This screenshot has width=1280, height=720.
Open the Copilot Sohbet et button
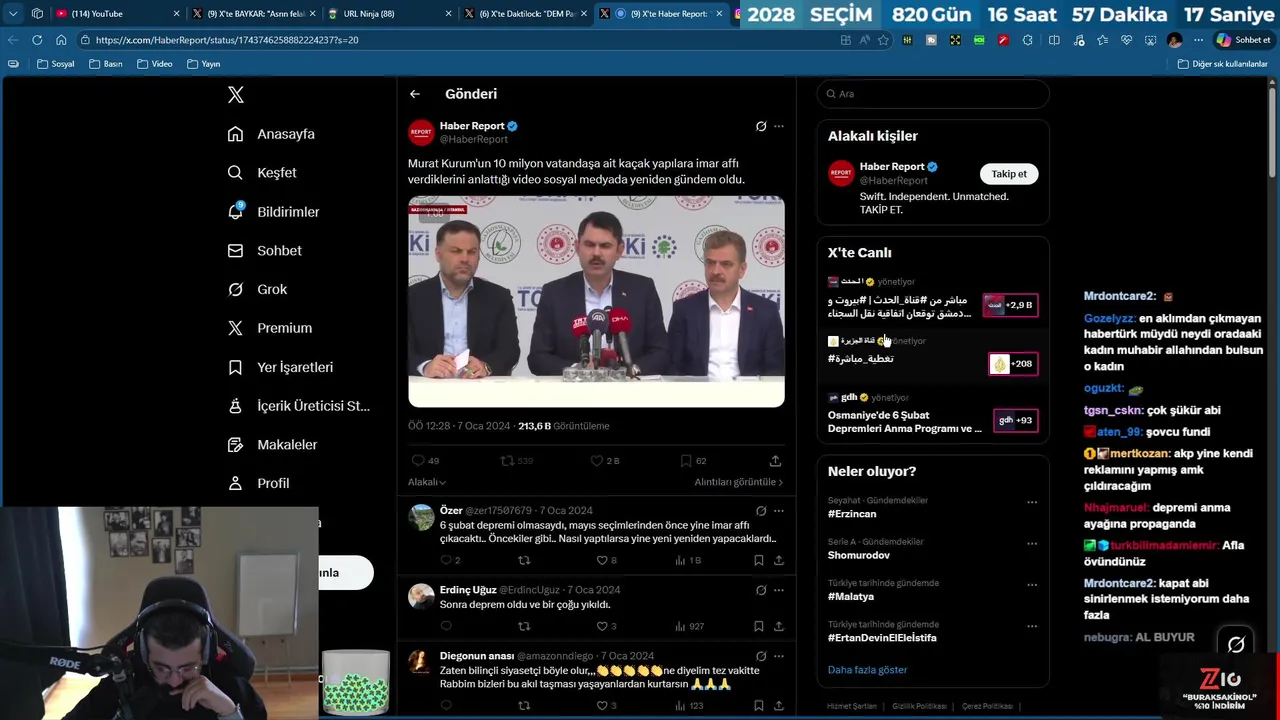[x=1243, y=40]
